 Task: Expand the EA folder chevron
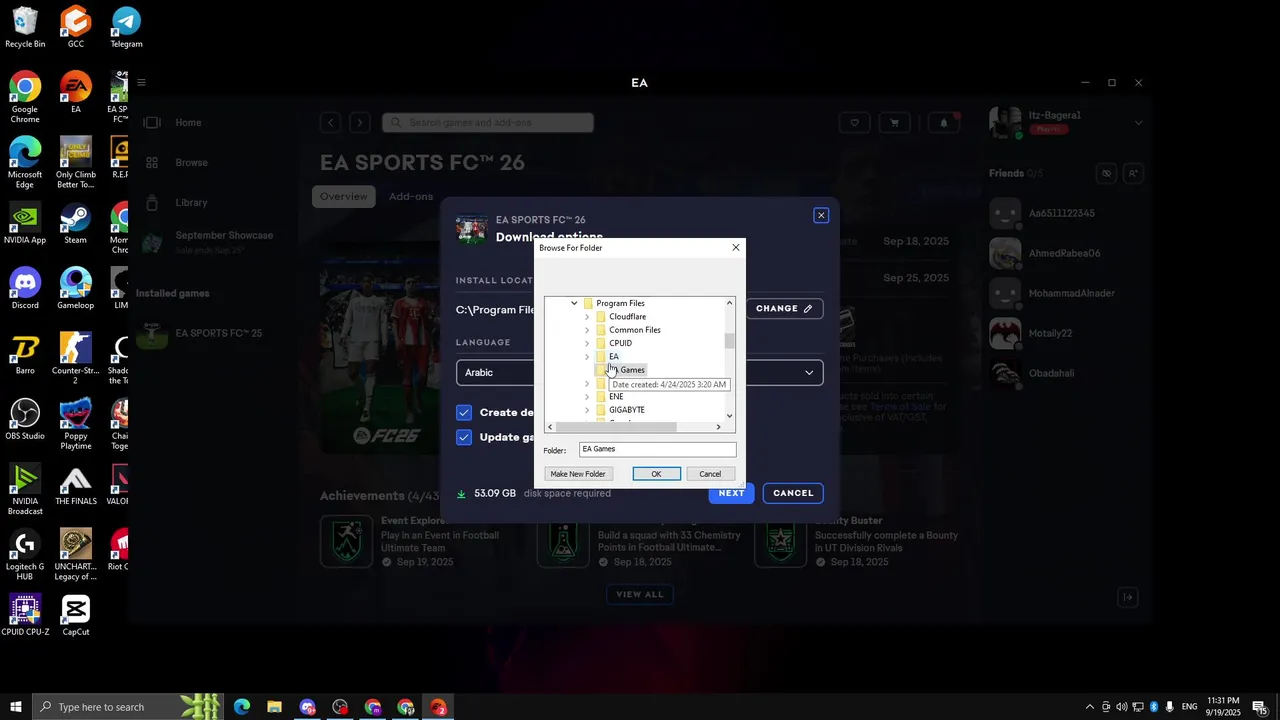(587, 357)
